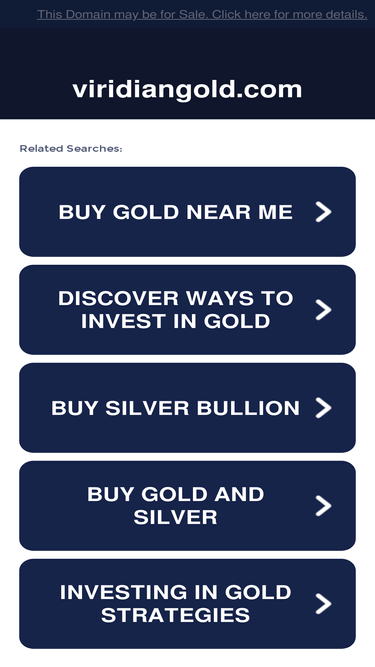Hit the chevron beside Investing in Gold Strategies

point(323,604)
